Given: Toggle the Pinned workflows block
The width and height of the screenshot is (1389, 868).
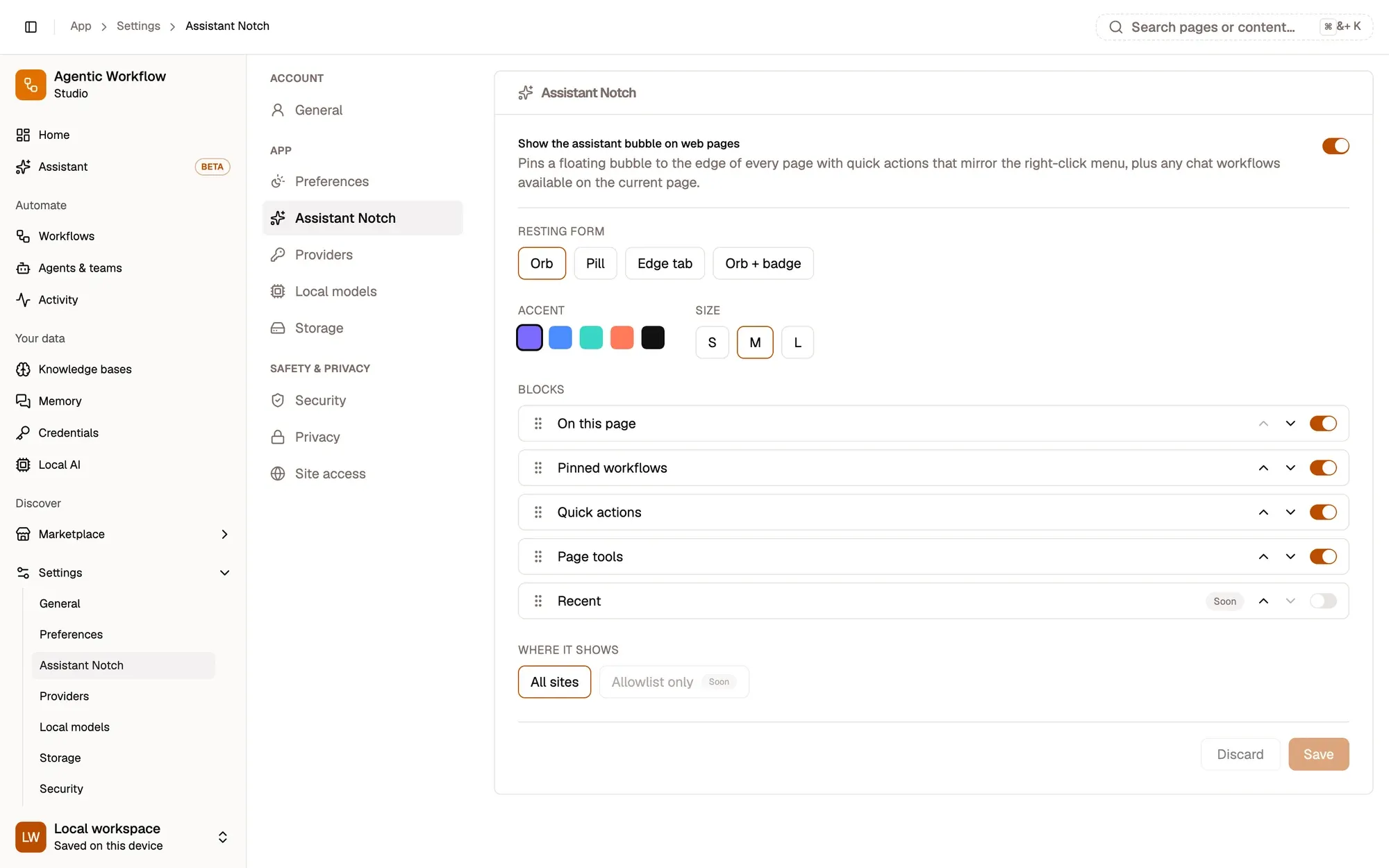Looking at the screenshot, I should click(1323, 468).
